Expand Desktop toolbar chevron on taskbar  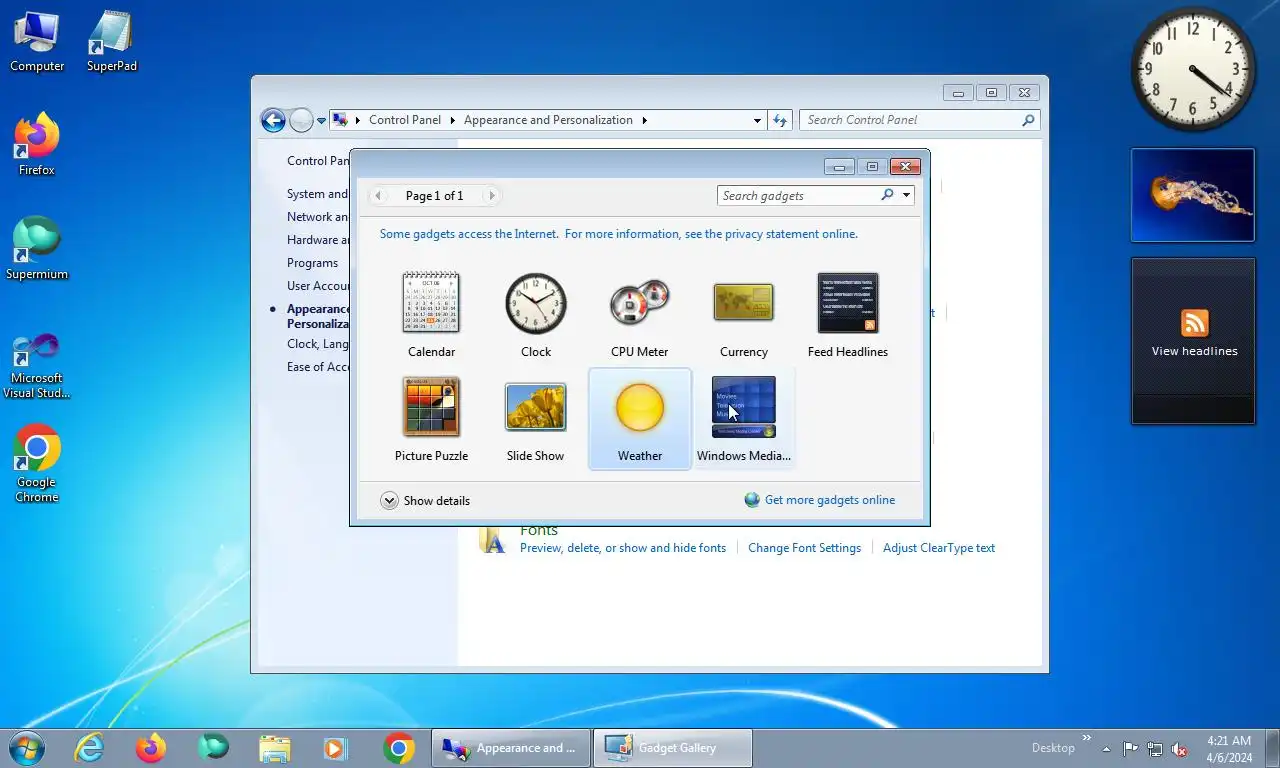tap(1087, 739)
